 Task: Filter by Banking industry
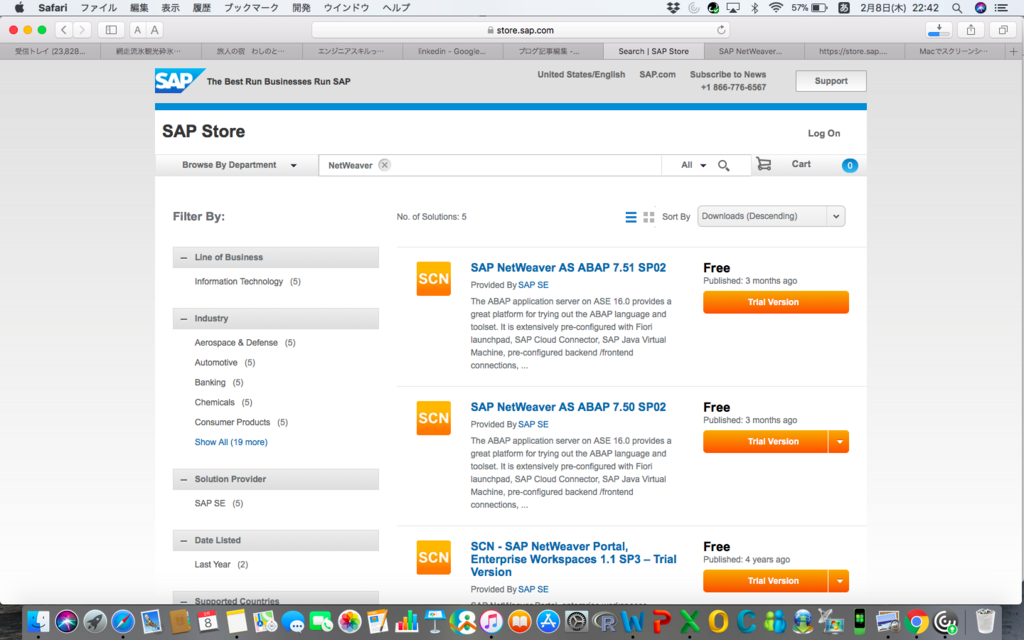[210, 383]
